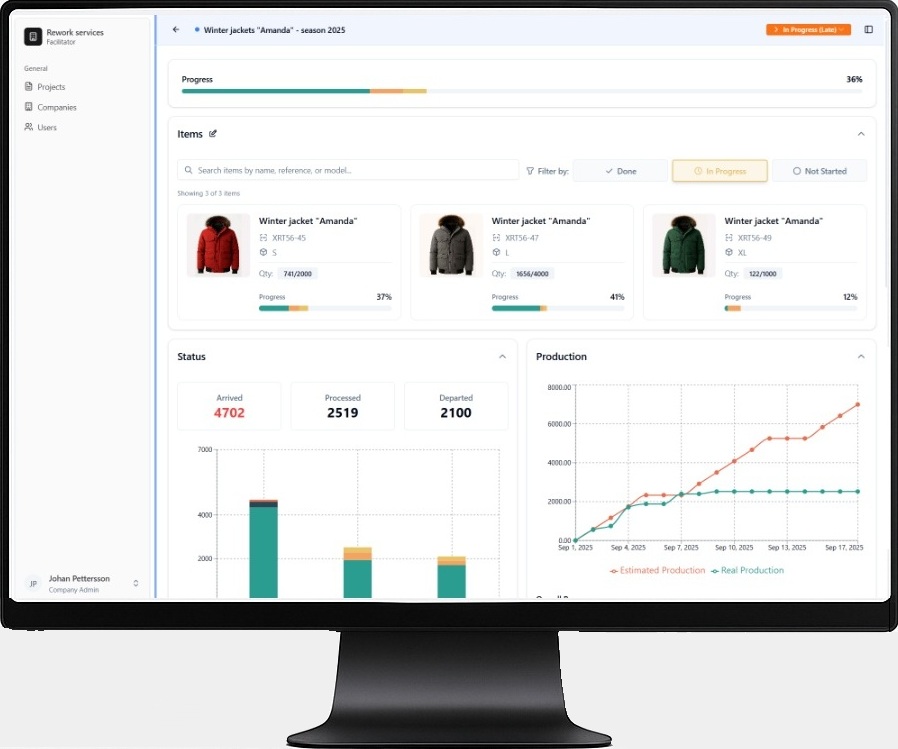Click the Projects sidebar icon

29,87
